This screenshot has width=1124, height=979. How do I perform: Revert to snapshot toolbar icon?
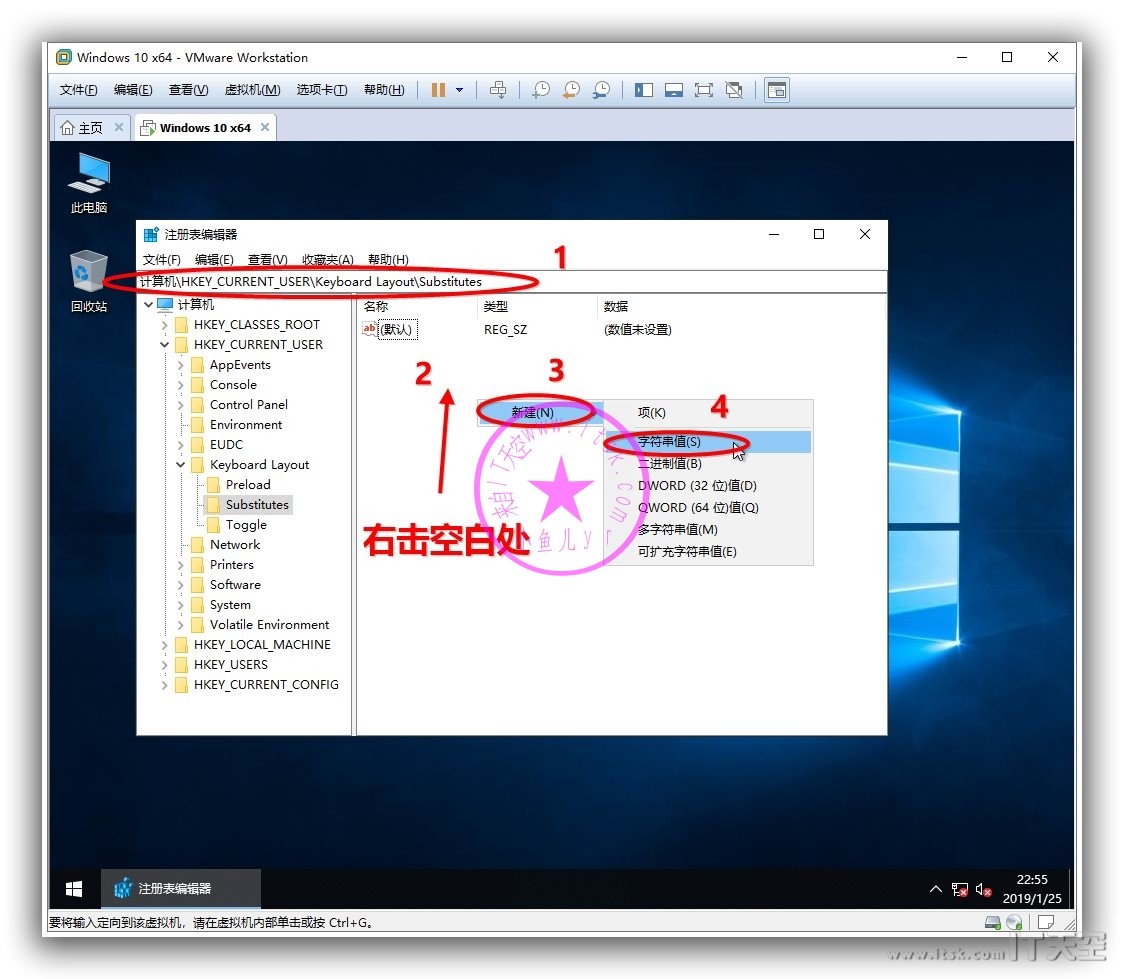[x=571, y=90]
